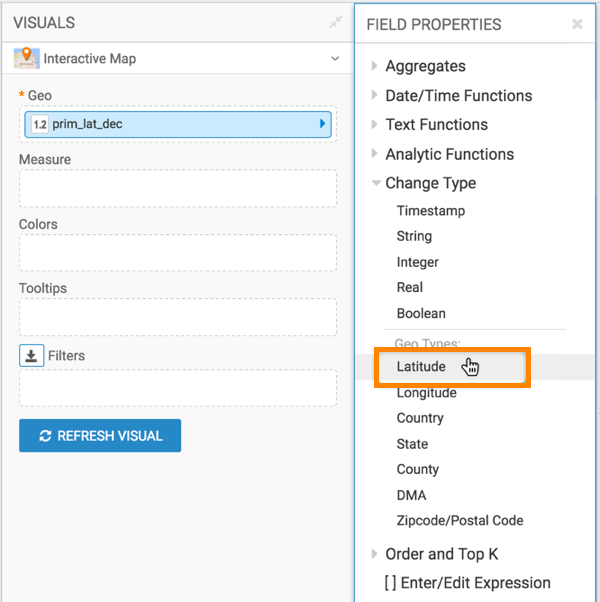Click the 1.2 data type icon on prim_lat_dec

click(40, 124)
